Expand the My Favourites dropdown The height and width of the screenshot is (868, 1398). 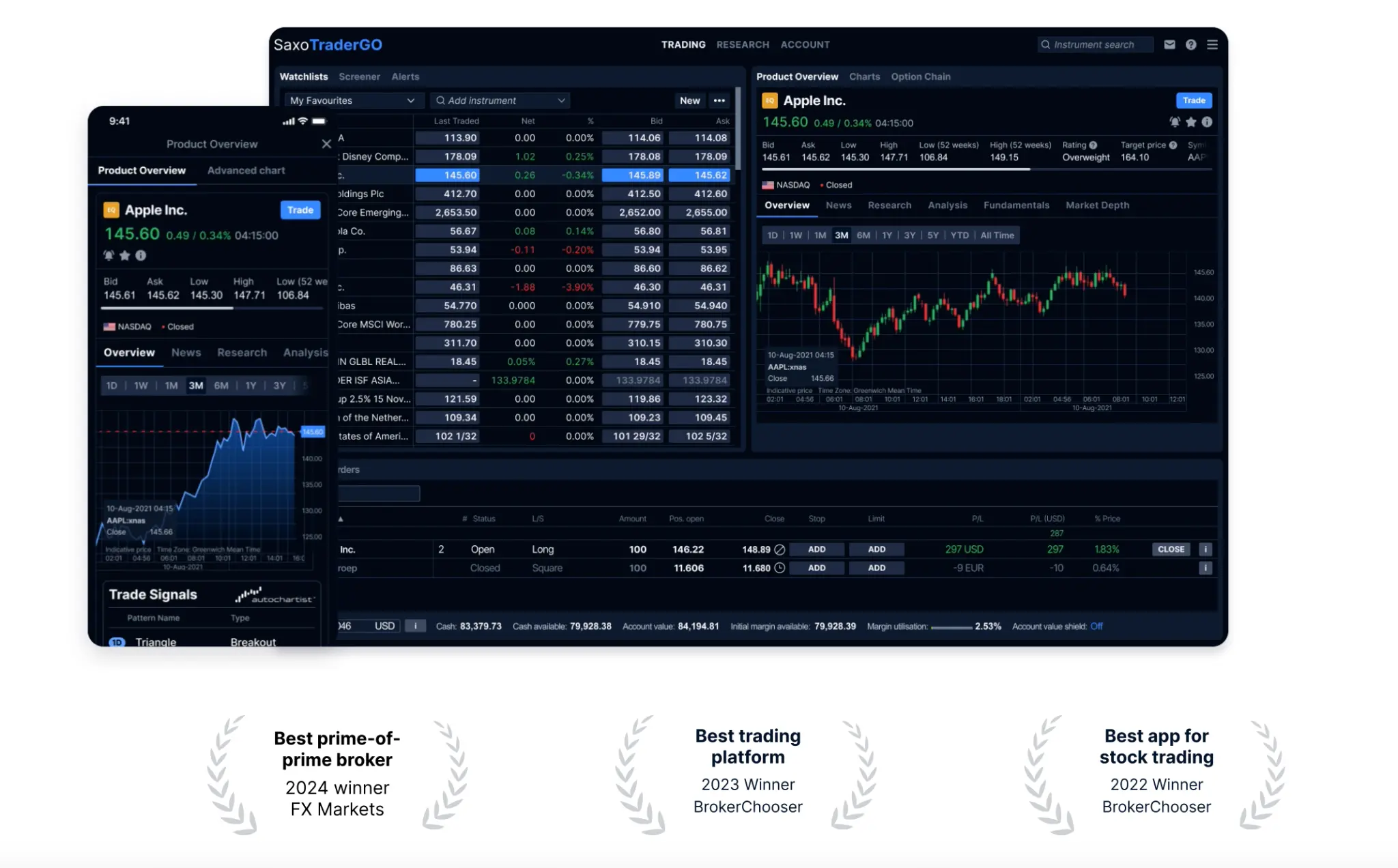click(x=352, y=100)
